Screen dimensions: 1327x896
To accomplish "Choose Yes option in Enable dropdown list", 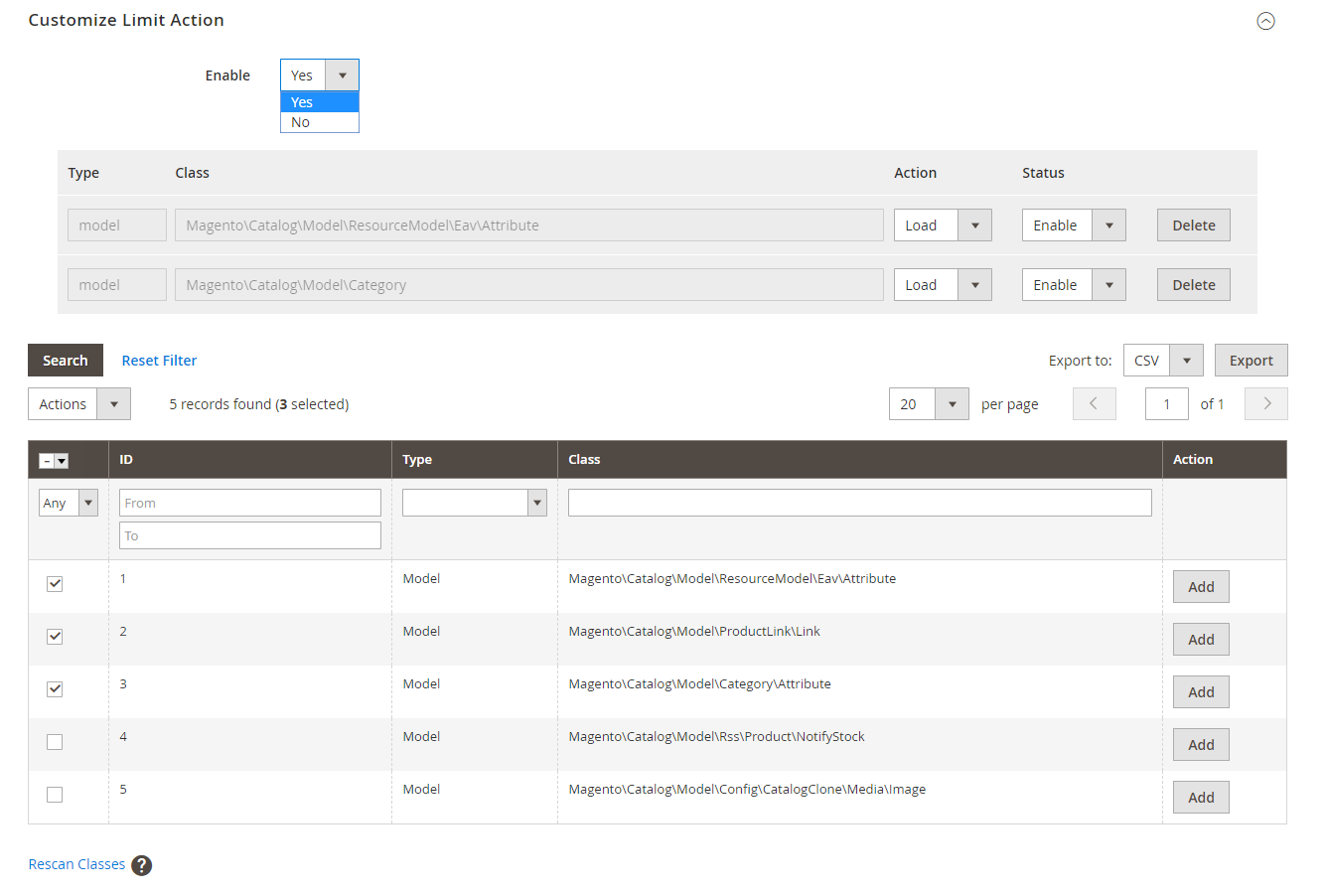I will coord(319,102).
